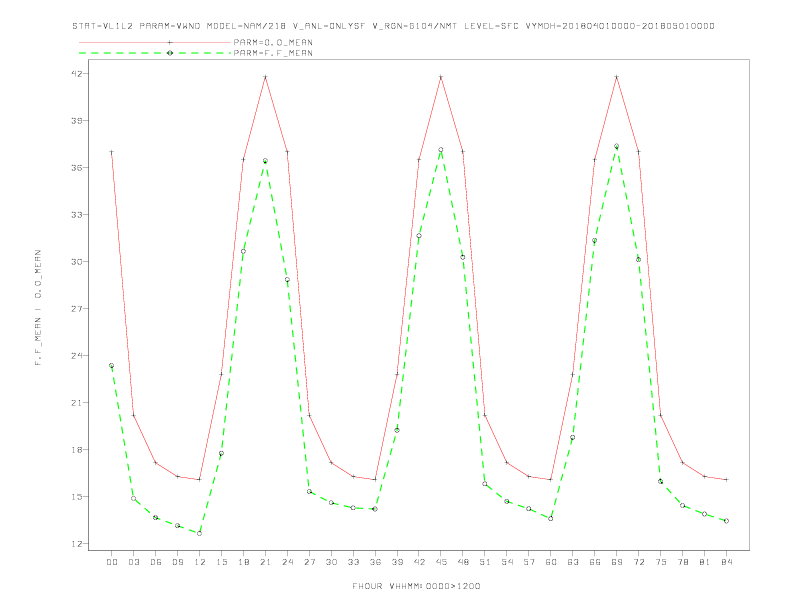Click y-axis tick value 39
The height and width of the screenshot is (612, 792).
[x=77, y=121]
